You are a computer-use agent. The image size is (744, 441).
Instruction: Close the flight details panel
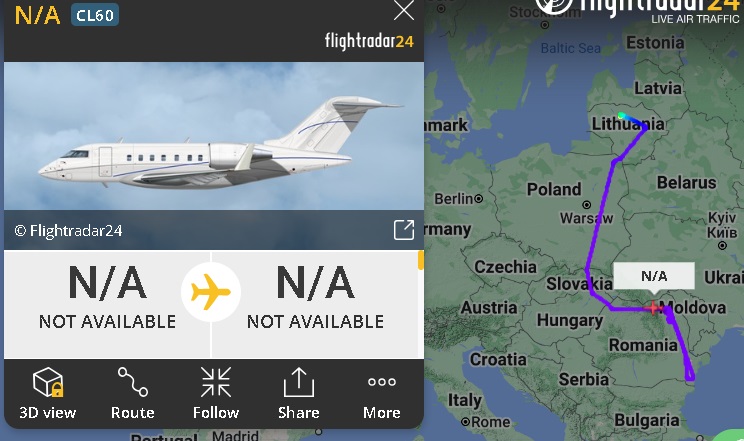coord(404,10)
